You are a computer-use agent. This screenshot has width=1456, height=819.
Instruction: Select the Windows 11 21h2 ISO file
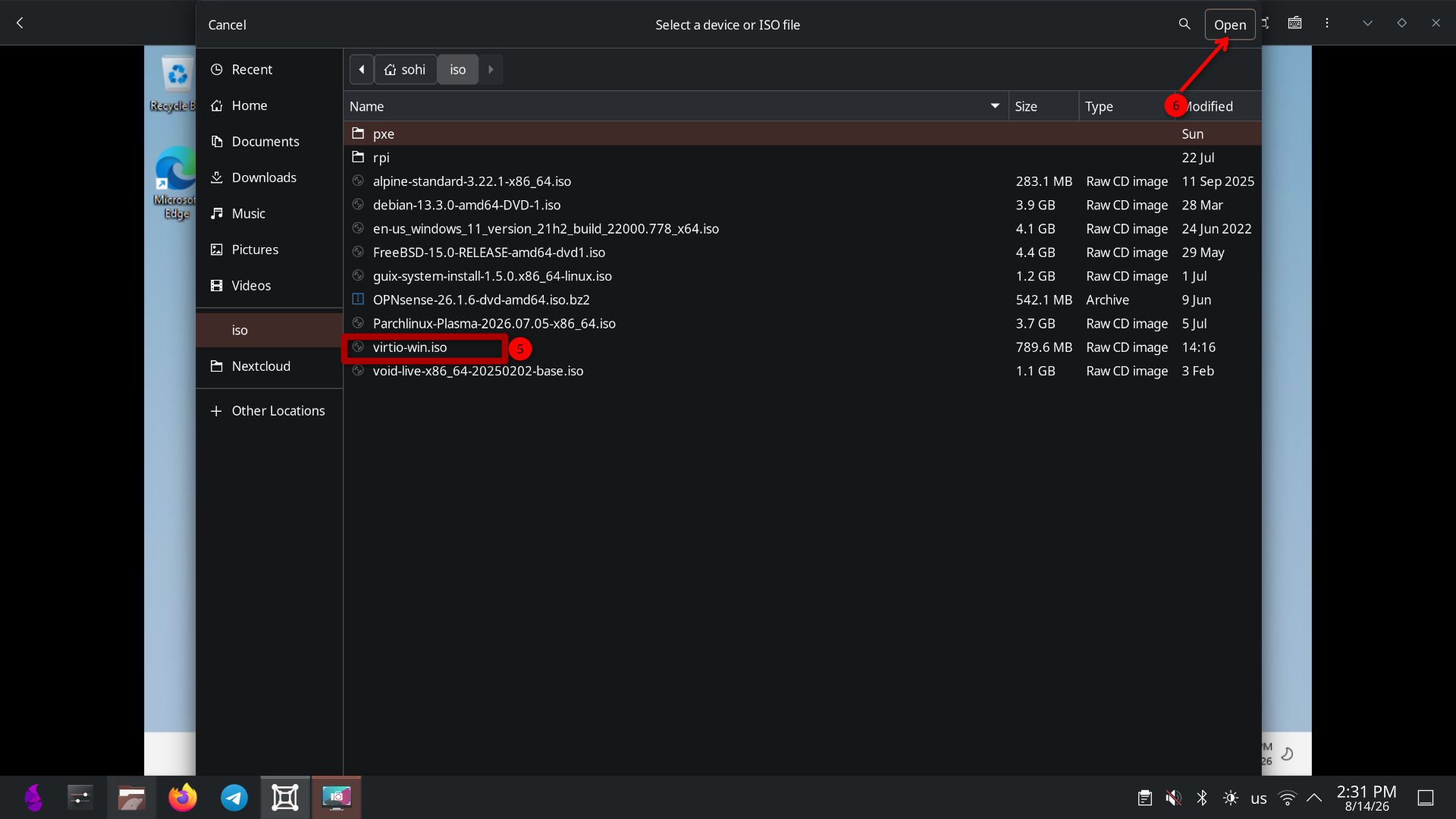802,228
